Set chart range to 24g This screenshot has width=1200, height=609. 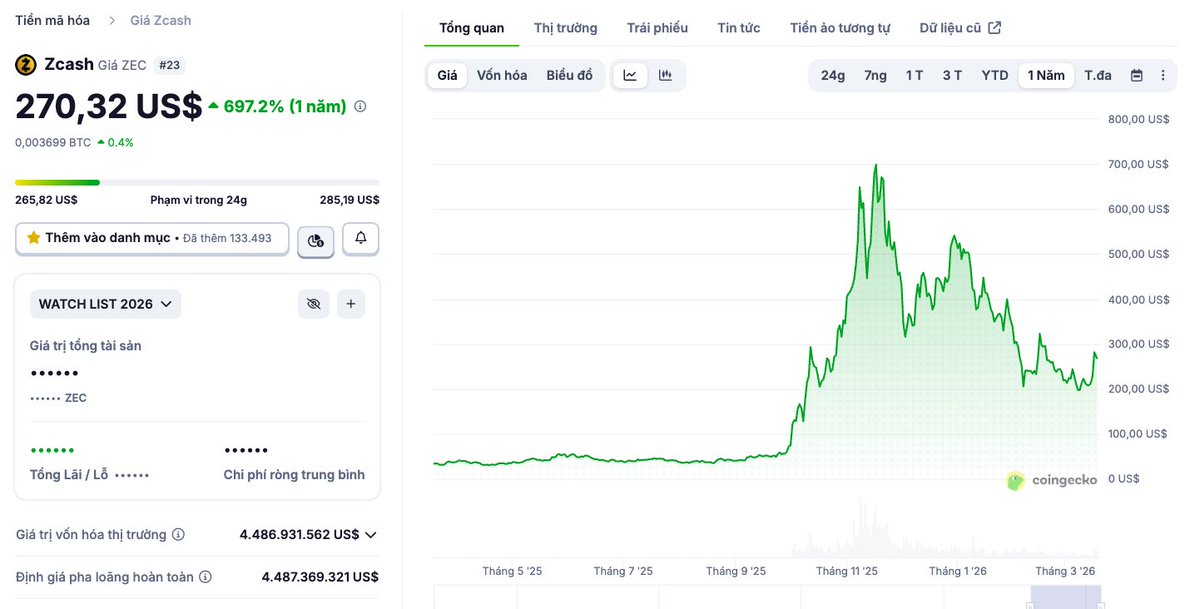833,75
